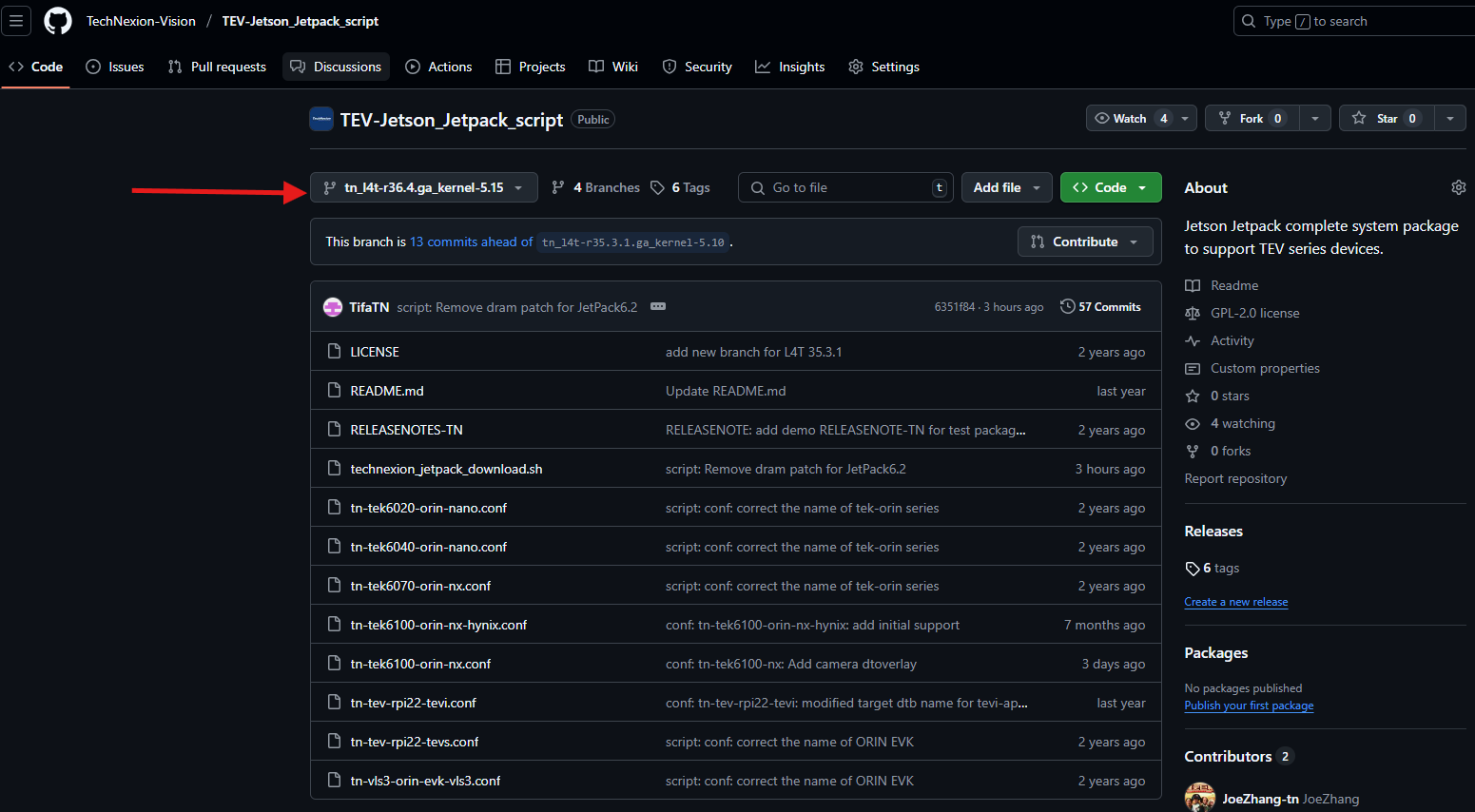Viewport: 1475px width, 812px height.
Task: Click the file icon beside technexion_jetpack_download.sh
Action: pyautogui.click(x=334, y=468)
